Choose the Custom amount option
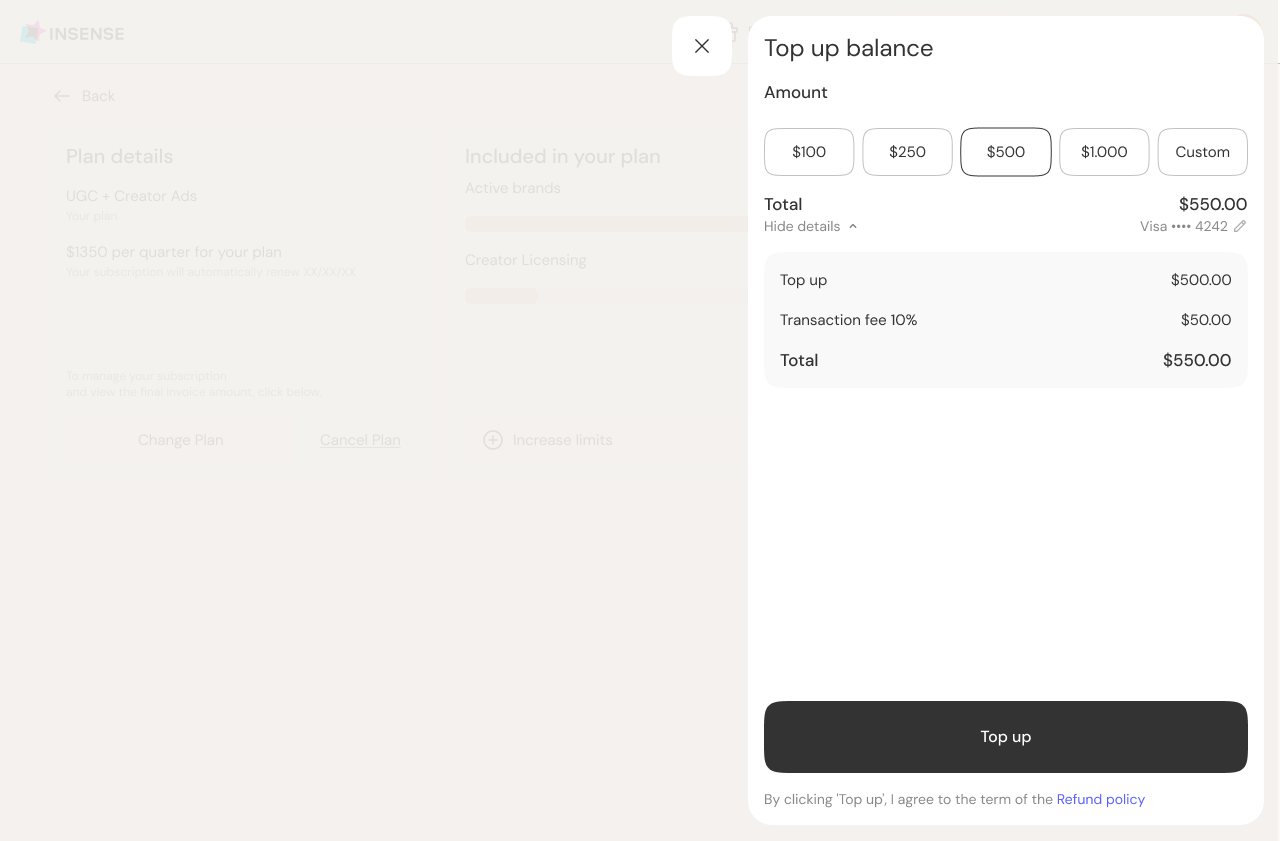 point(1202,151)
